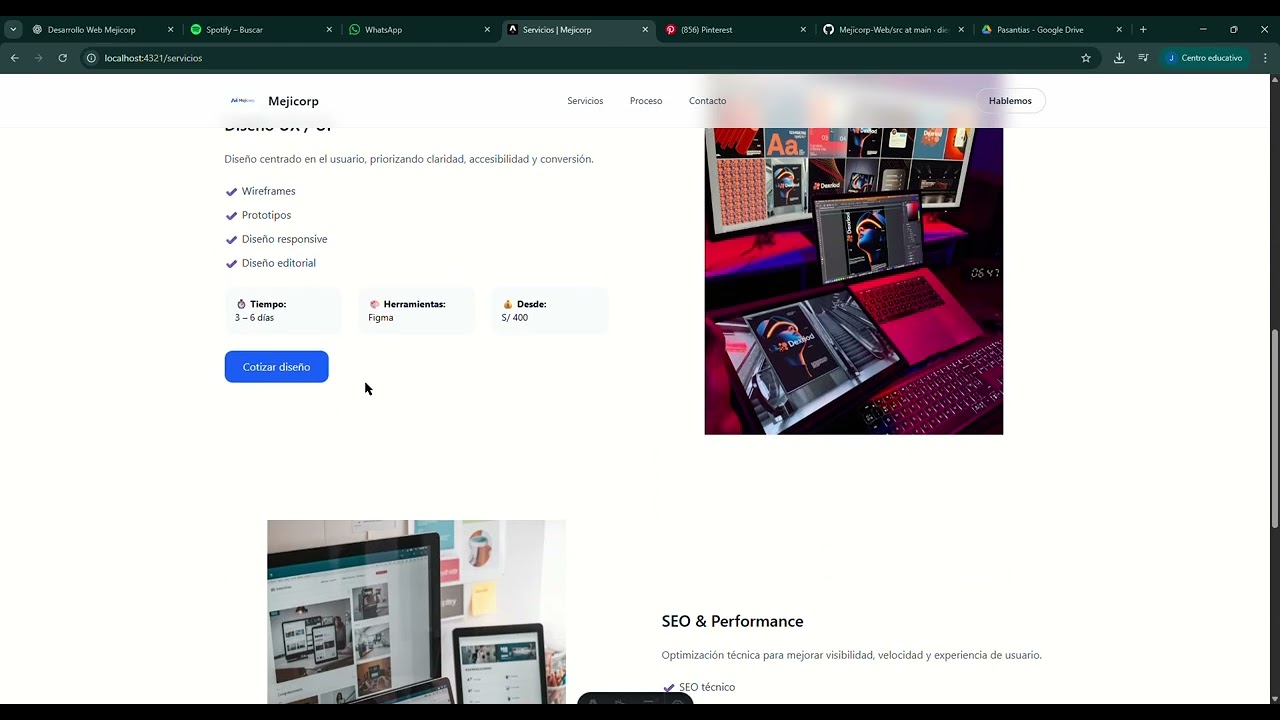Image resolution: width=1280 pixels, height=720 pixels.
Task: Click the SEO & Performance heading
Action: (732, 621)
